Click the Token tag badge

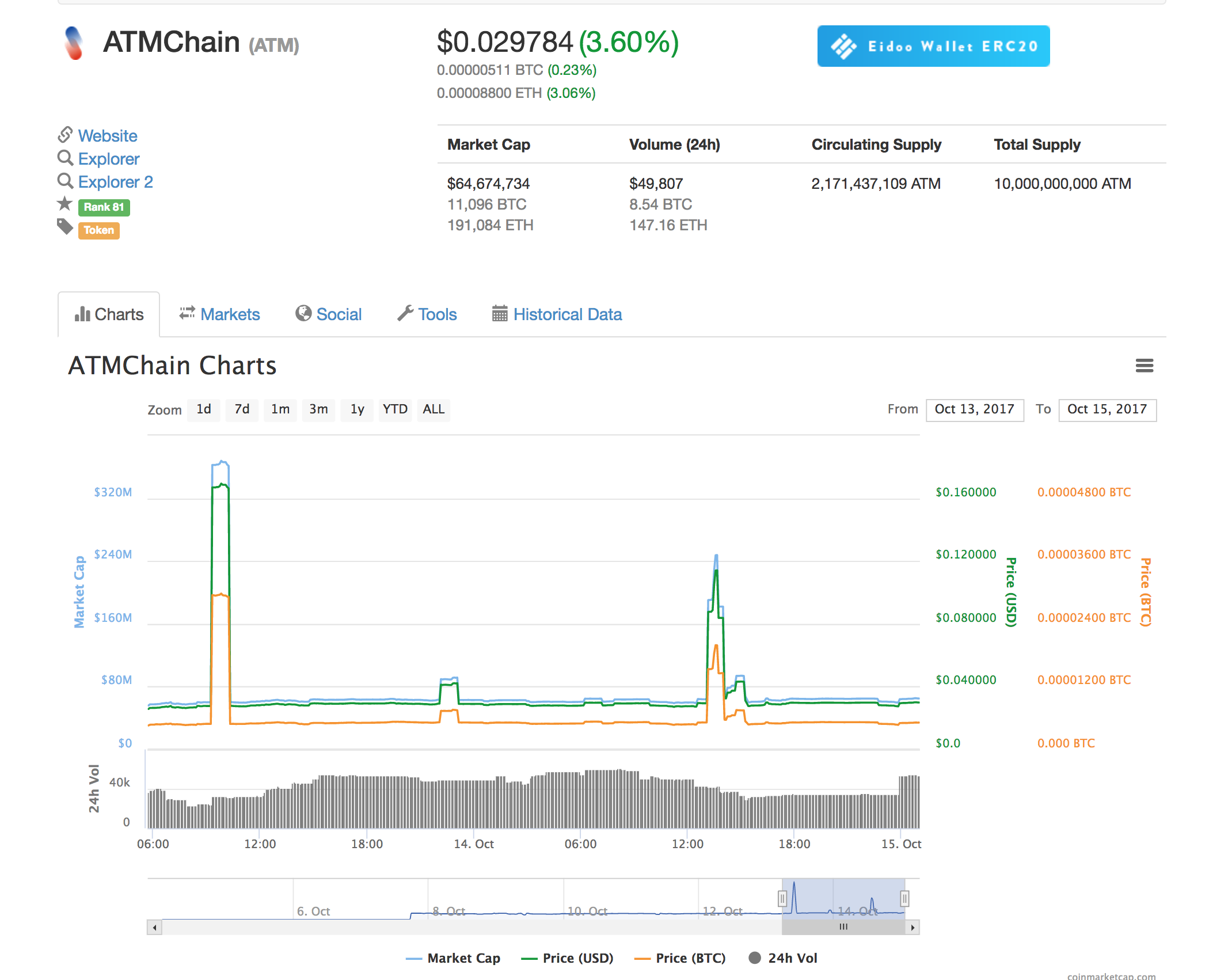point(99,230)
